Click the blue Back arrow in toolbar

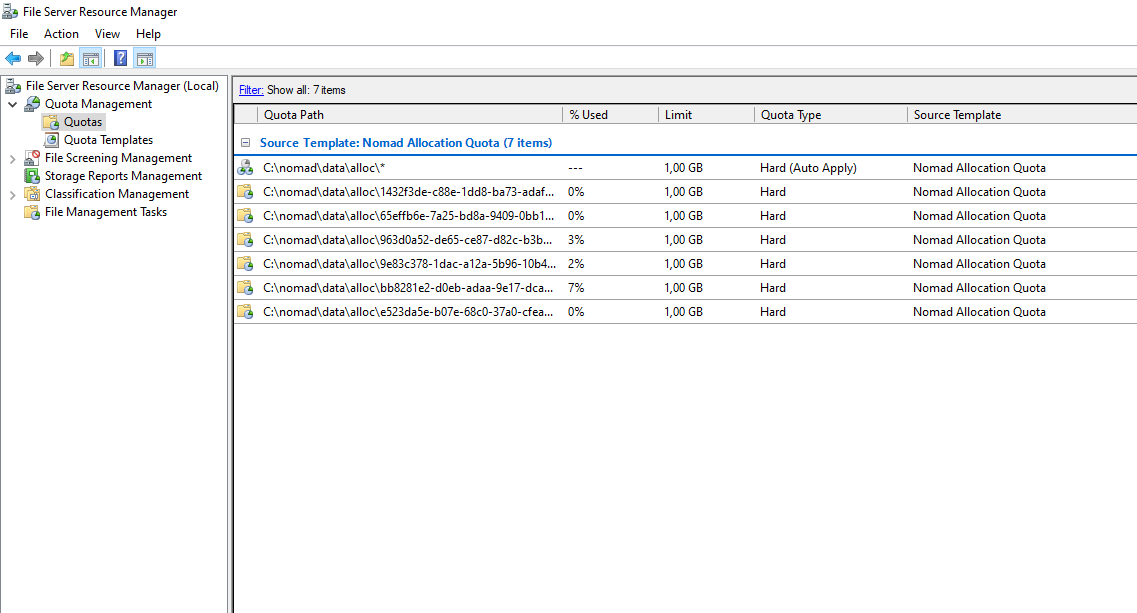pyautogui.click(x=13, y=58)
